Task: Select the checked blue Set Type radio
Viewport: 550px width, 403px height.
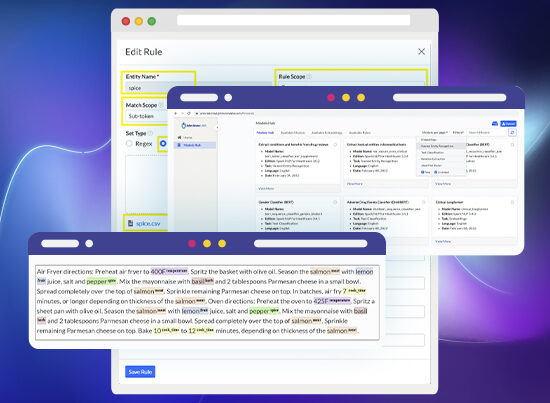Action: coord(163,143)
